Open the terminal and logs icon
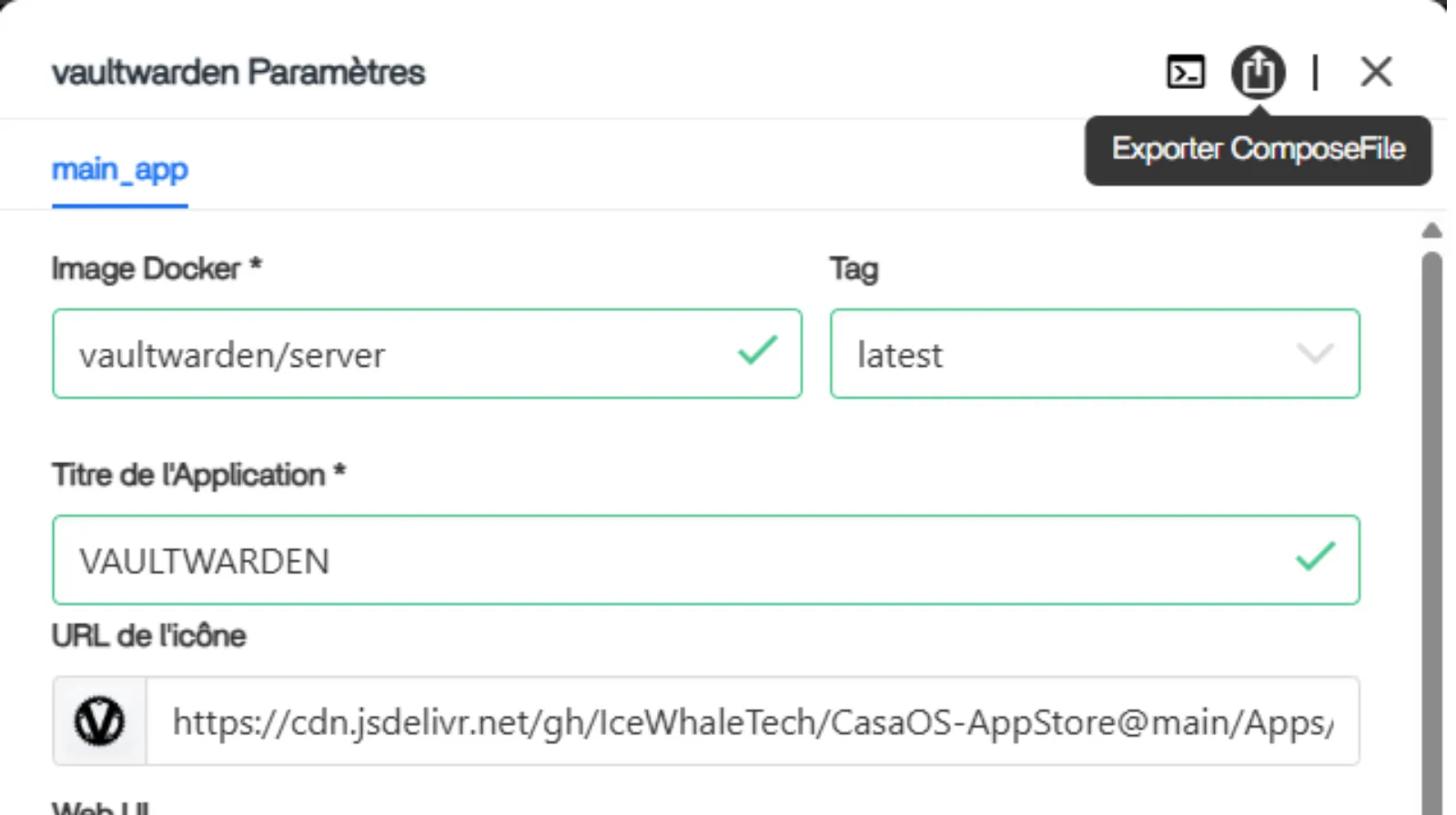 click(x=1185, y=72)
